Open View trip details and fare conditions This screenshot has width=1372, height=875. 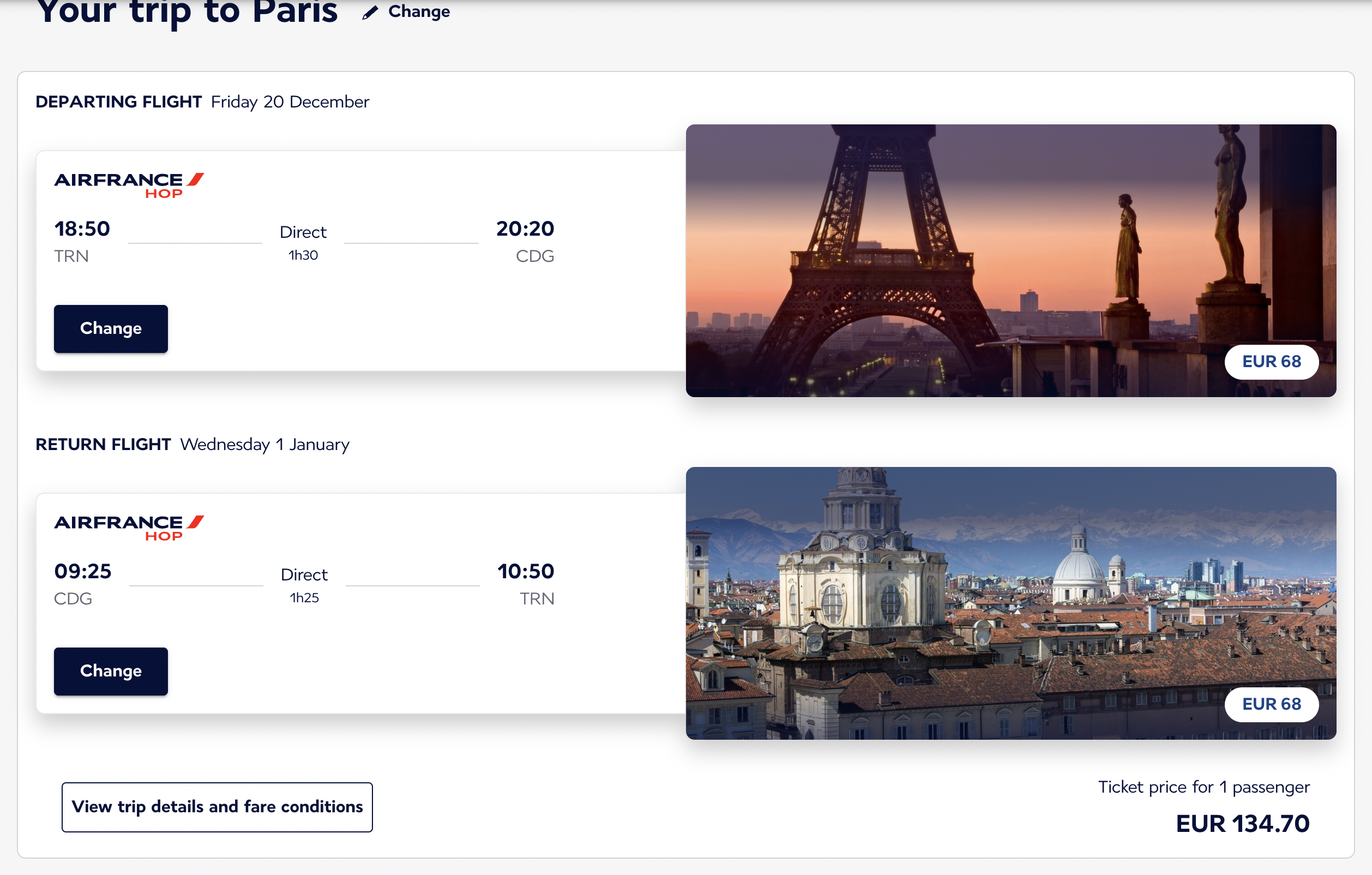click(x=217, y=807)
